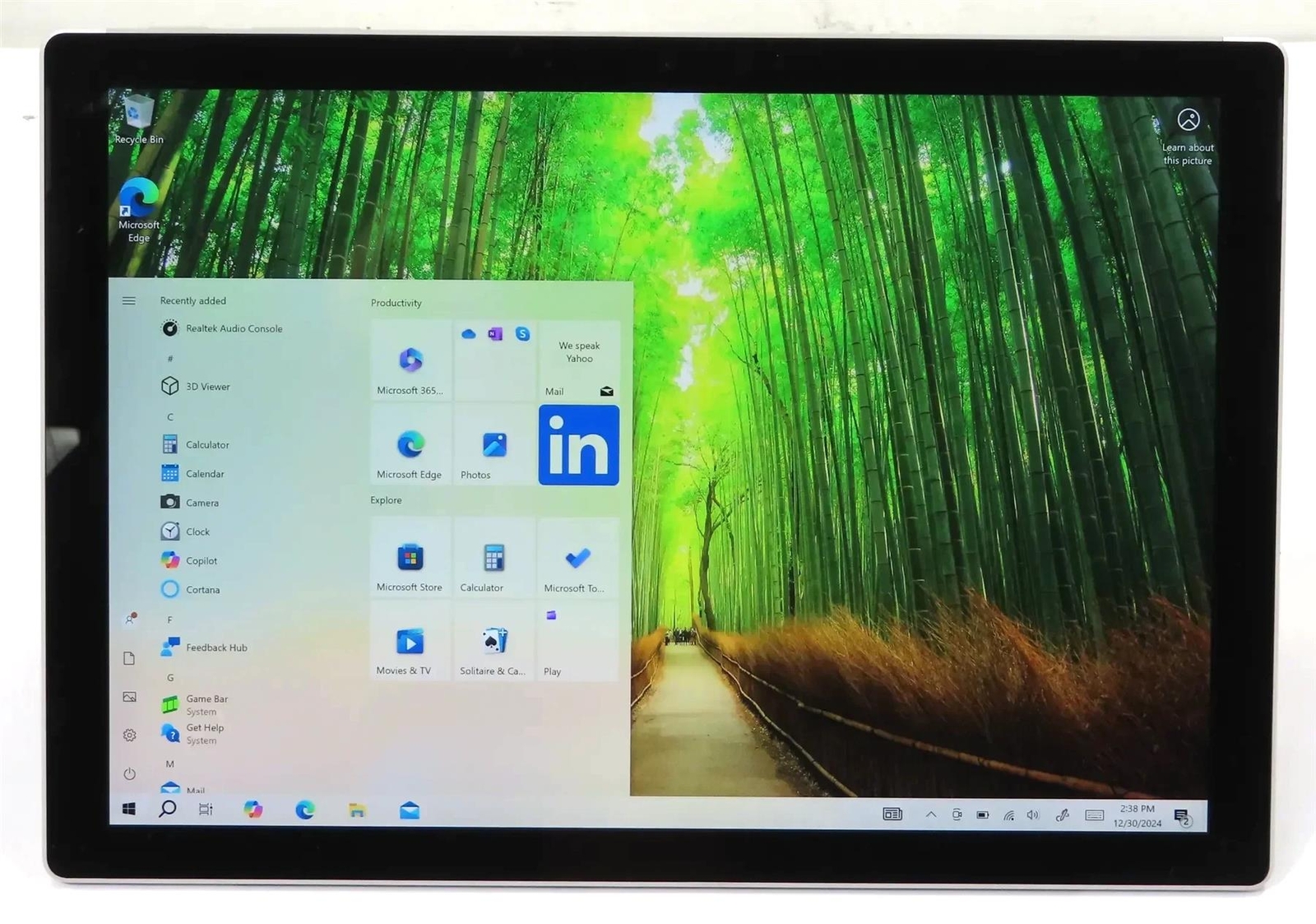Open Realtek Audio Console from Recently added
Viewport: 1316px width, 924px height.
pos(222,328)
